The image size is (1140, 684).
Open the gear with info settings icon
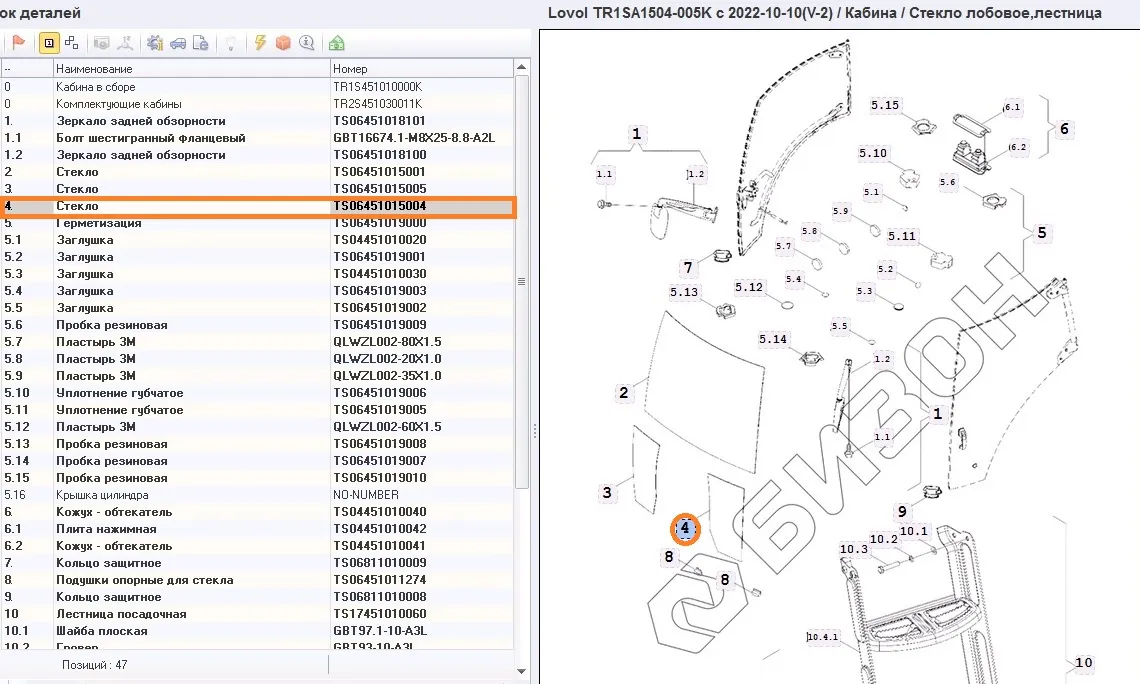tap(154, 43)
